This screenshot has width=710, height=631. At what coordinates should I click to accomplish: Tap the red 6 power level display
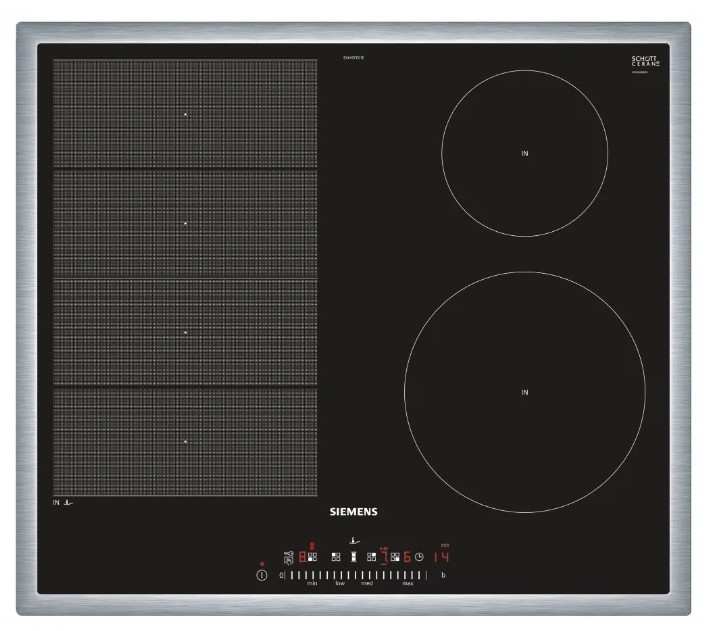click(x=407, y=557)
